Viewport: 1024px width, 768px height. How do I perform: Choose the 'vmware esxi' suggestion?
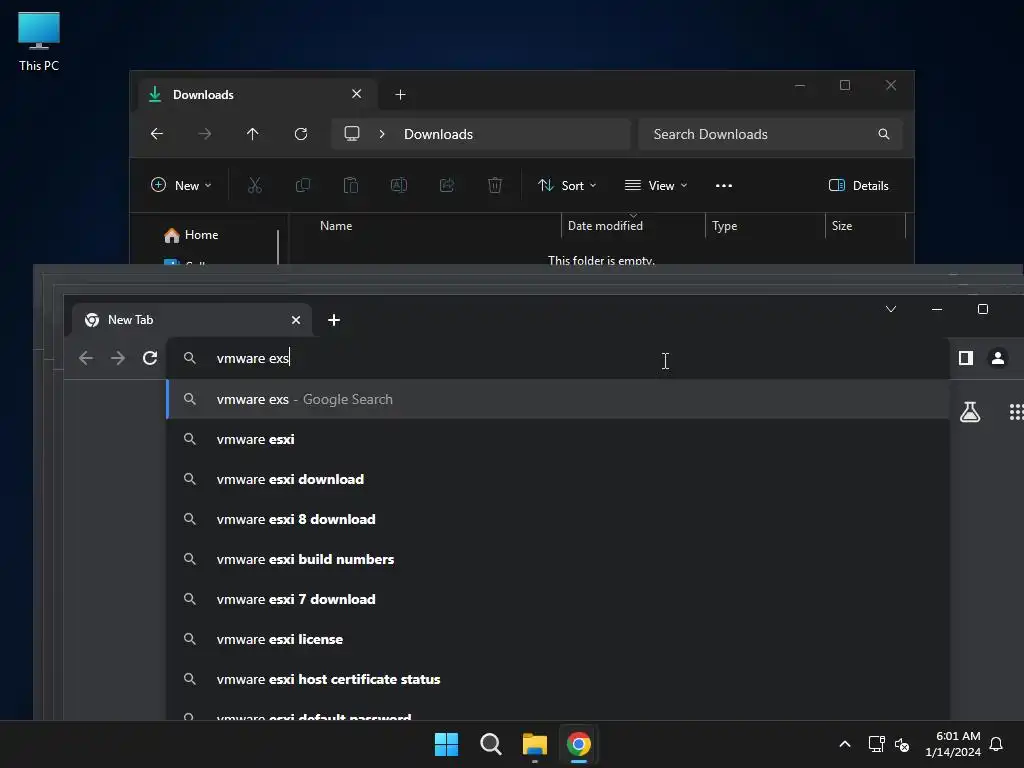click(x=558, y=439)
